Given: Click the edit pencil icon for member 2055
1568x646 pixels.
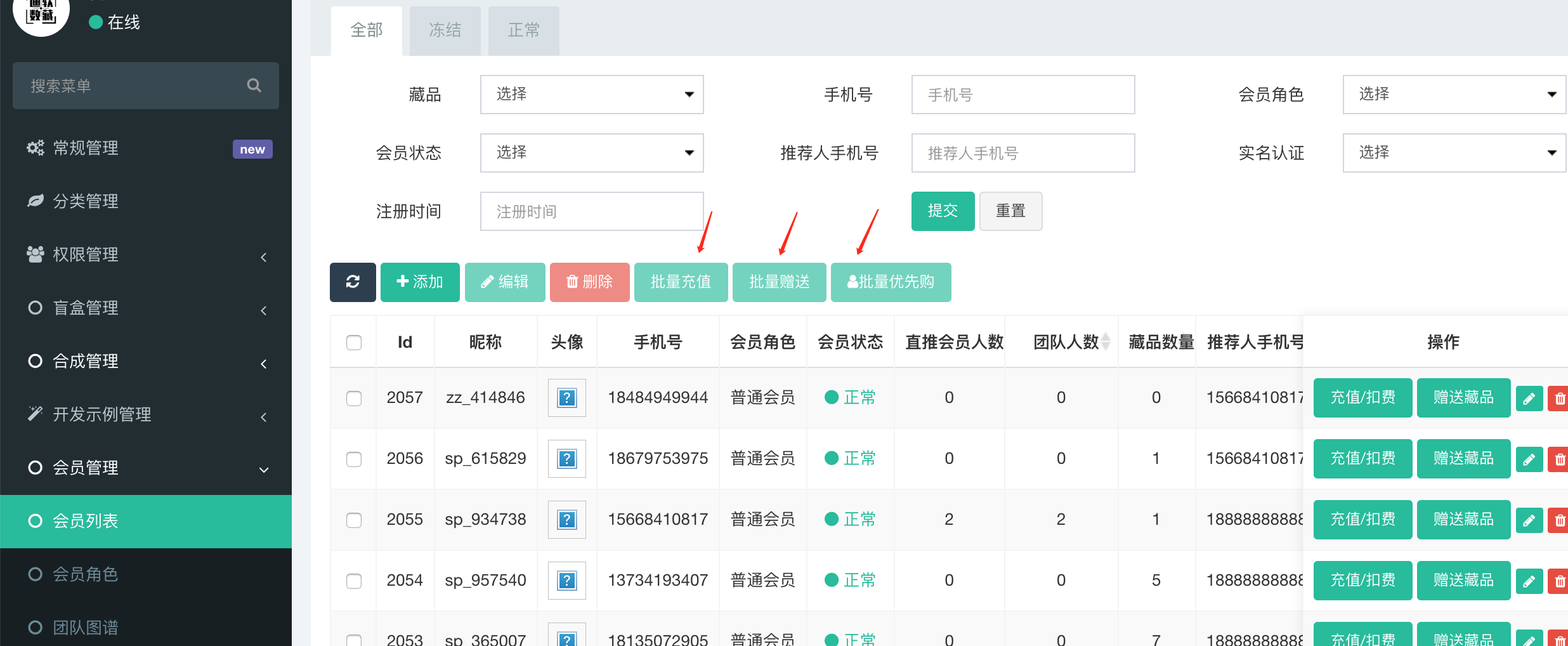Looking at the screenshot, I should tap(1529, 520).
